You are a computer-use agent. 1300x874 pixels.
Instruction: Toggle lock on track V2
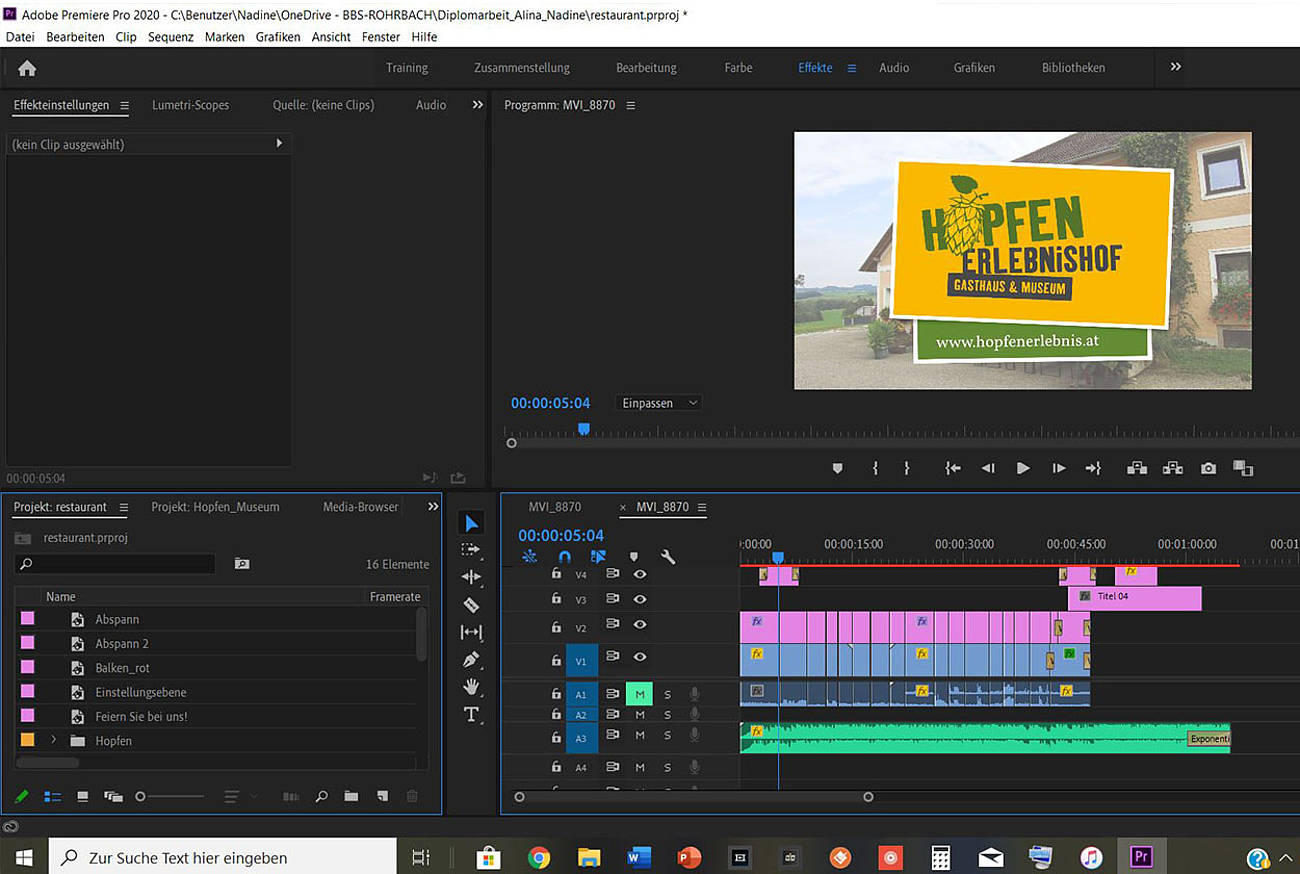pos(556,627)
